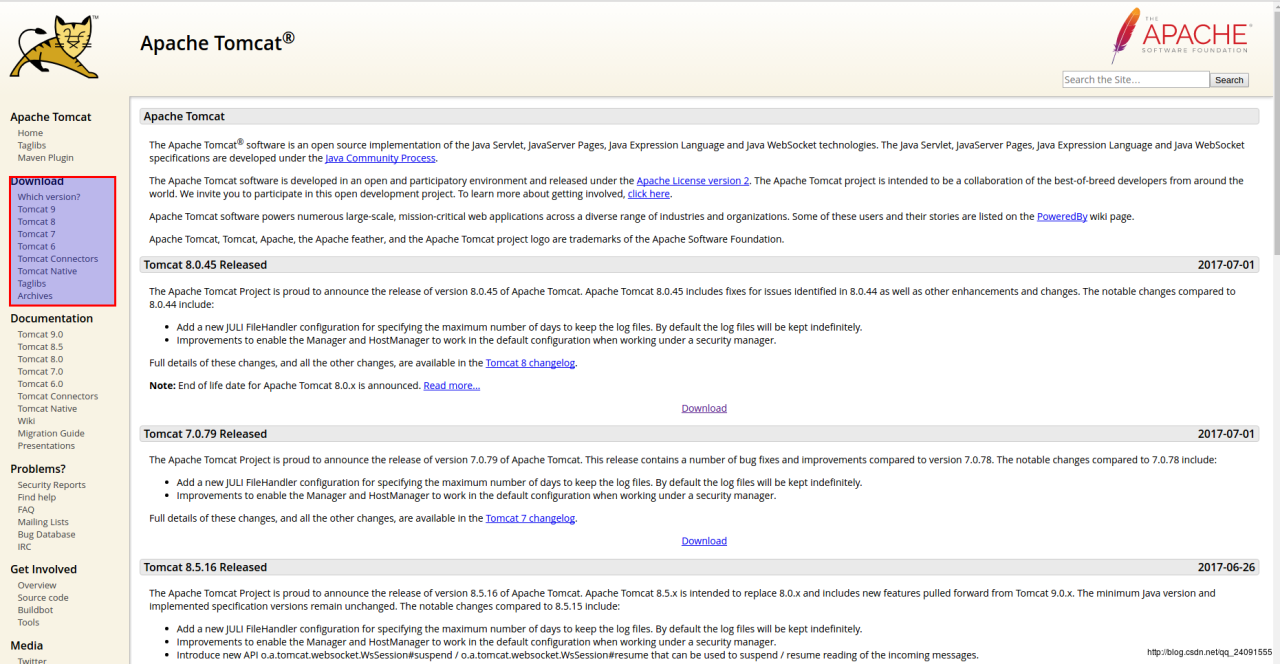
Task: Open the Home sidebar link
Action: coord(30,133)
